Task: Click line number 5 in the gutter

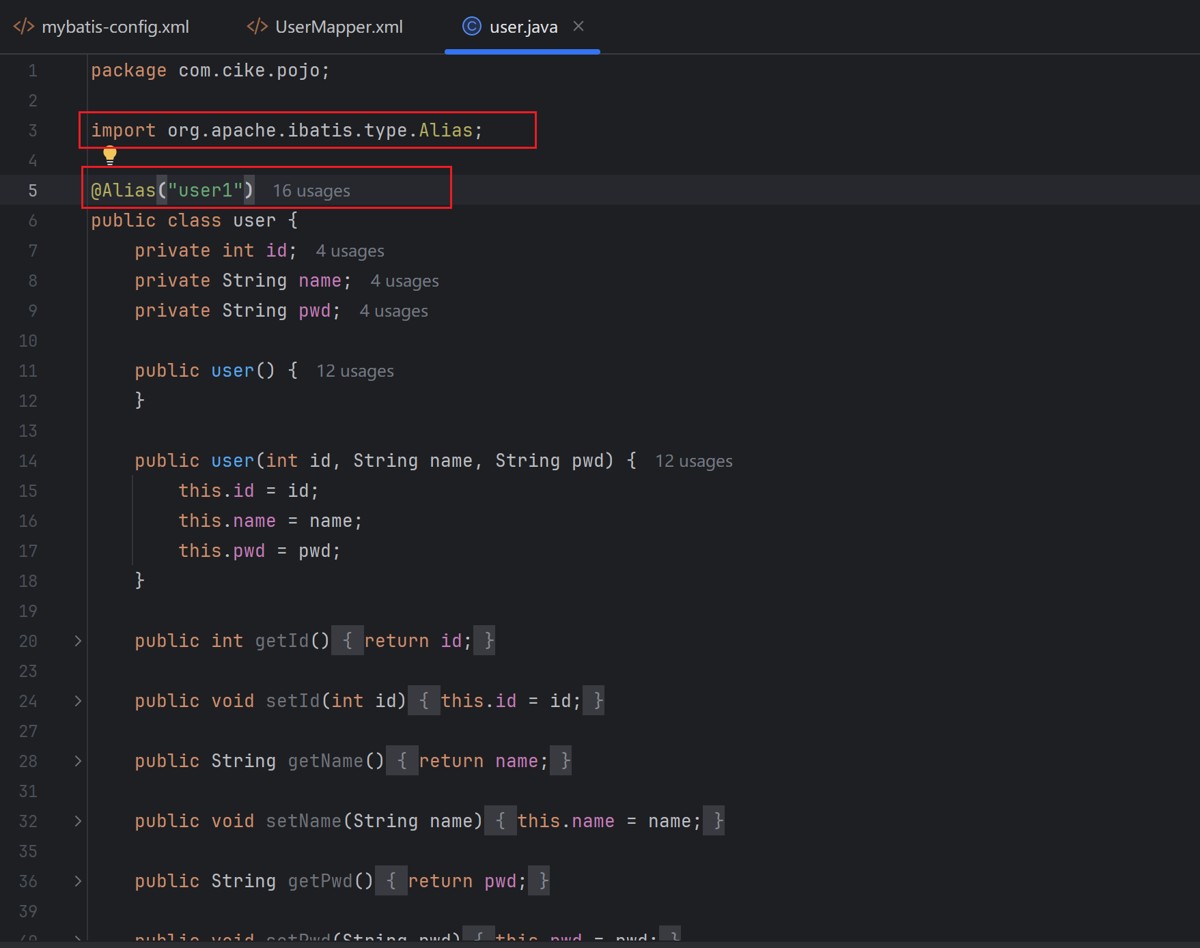Action: click(33, 190)
